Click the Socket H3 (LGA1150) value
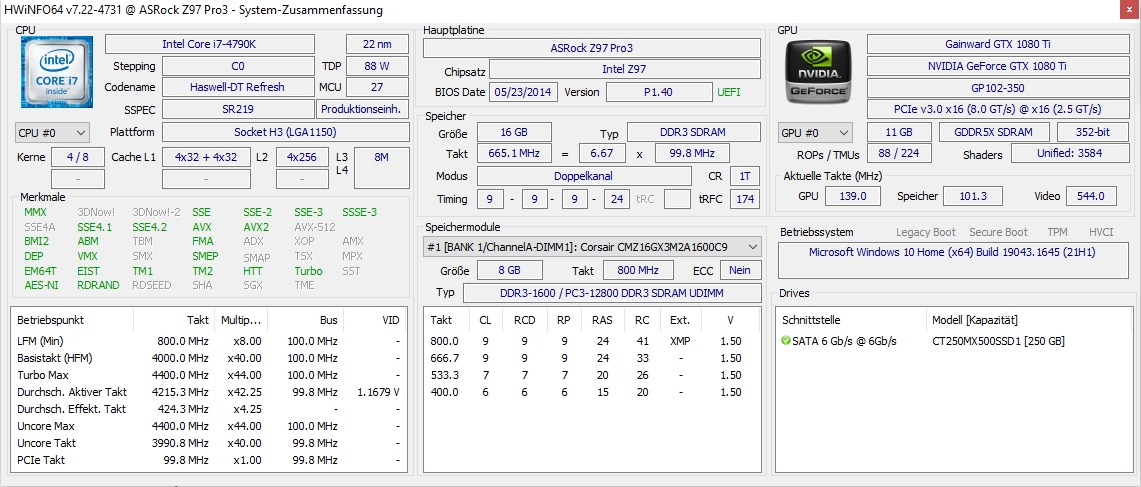 [x=285, y=132]
